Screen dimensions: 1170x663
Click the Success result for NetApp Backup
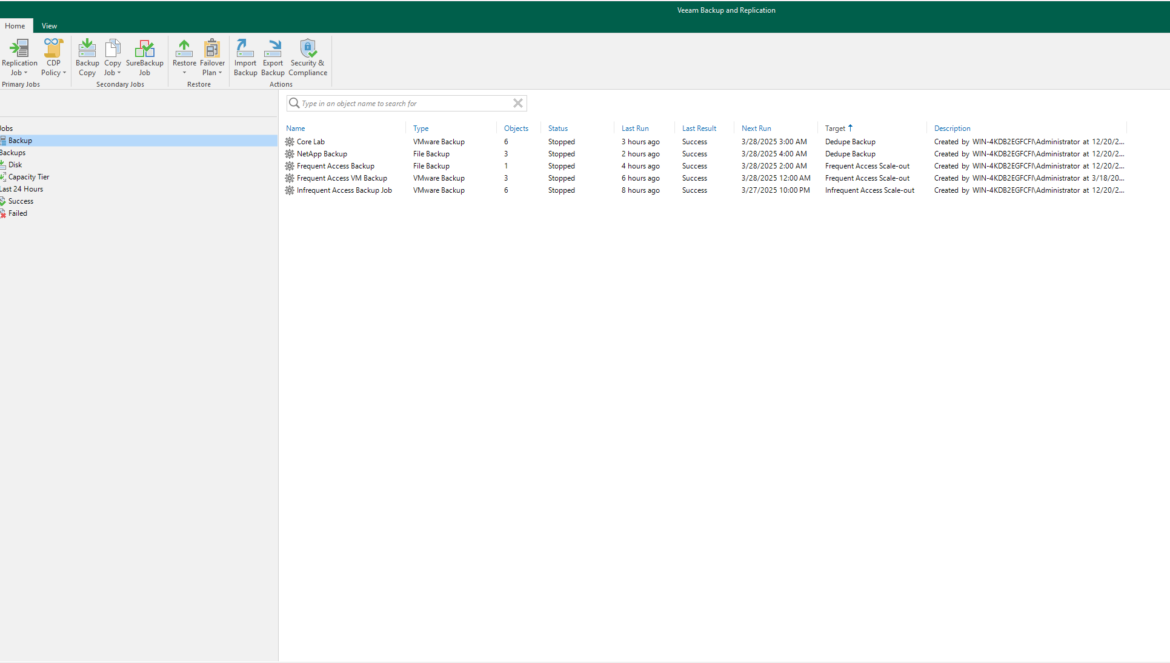coord(694,154)
